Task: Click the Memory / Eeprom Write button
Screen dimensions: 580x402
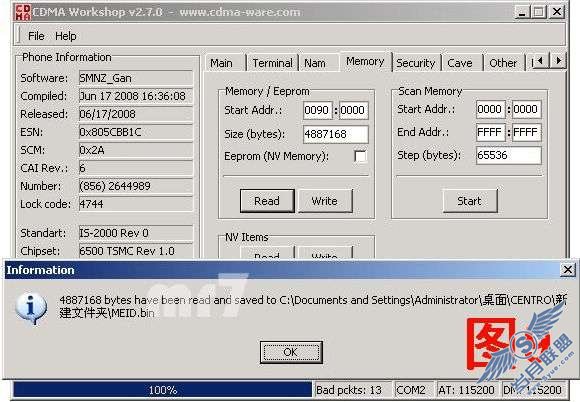Action: click(x=325, y=201)
